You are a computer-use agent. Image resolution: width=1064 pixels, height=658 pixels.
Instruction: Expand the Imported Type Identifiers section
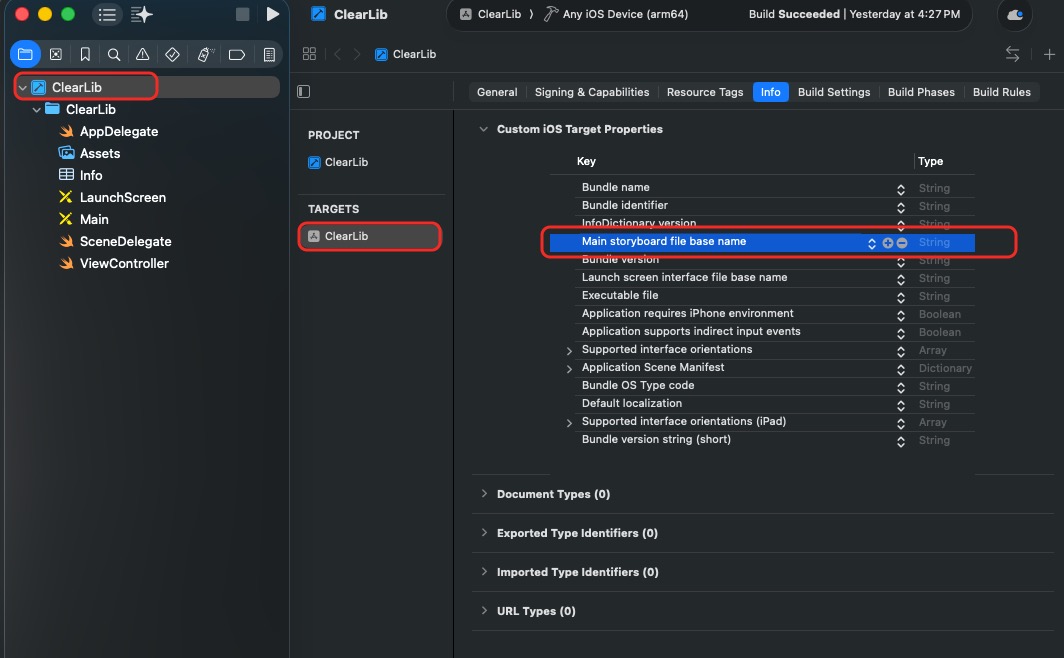click(x=484, y=572)
